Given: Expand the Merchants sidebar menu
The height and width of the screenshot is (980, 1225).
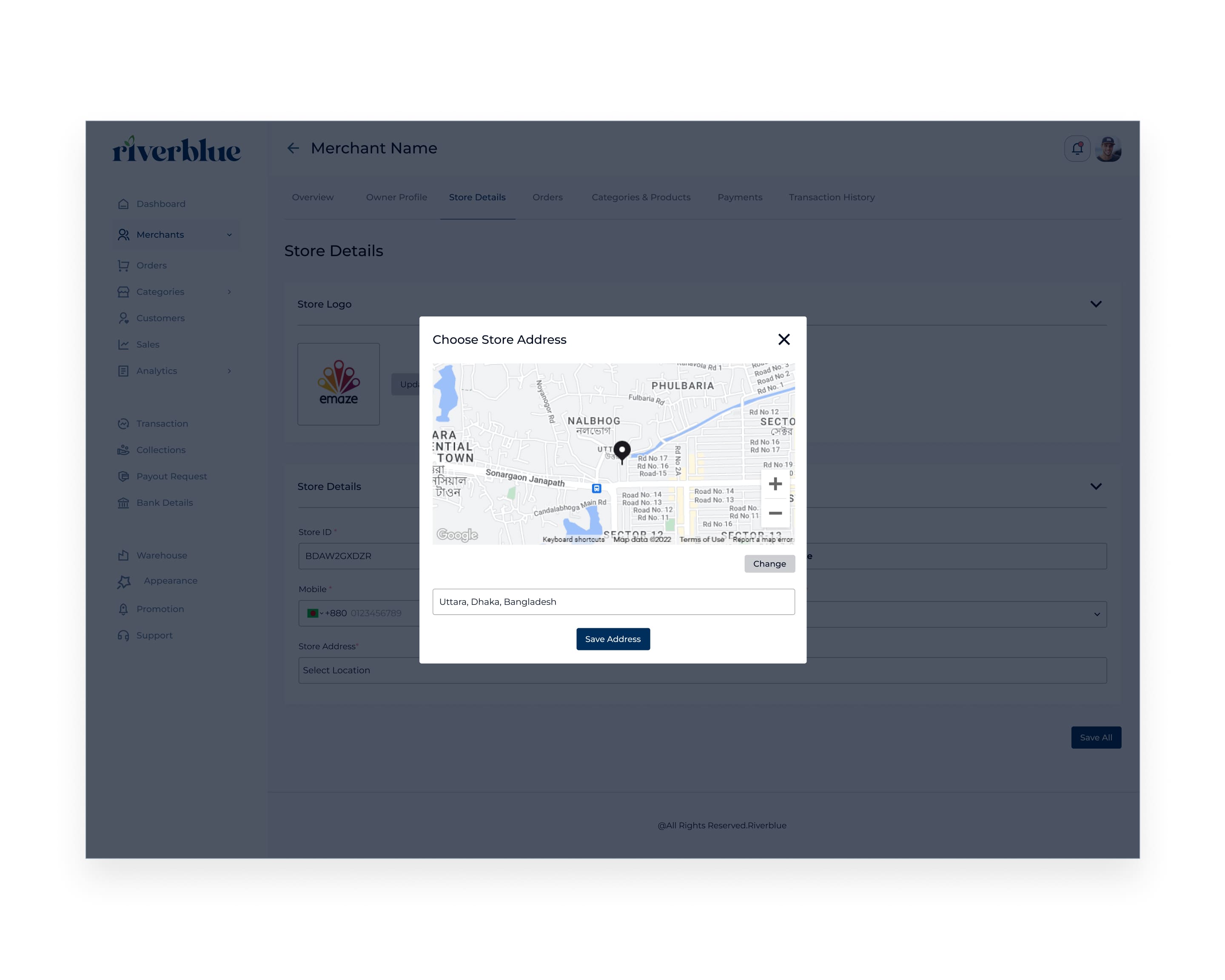Looking at the screenshot, I should pos(229,235).
